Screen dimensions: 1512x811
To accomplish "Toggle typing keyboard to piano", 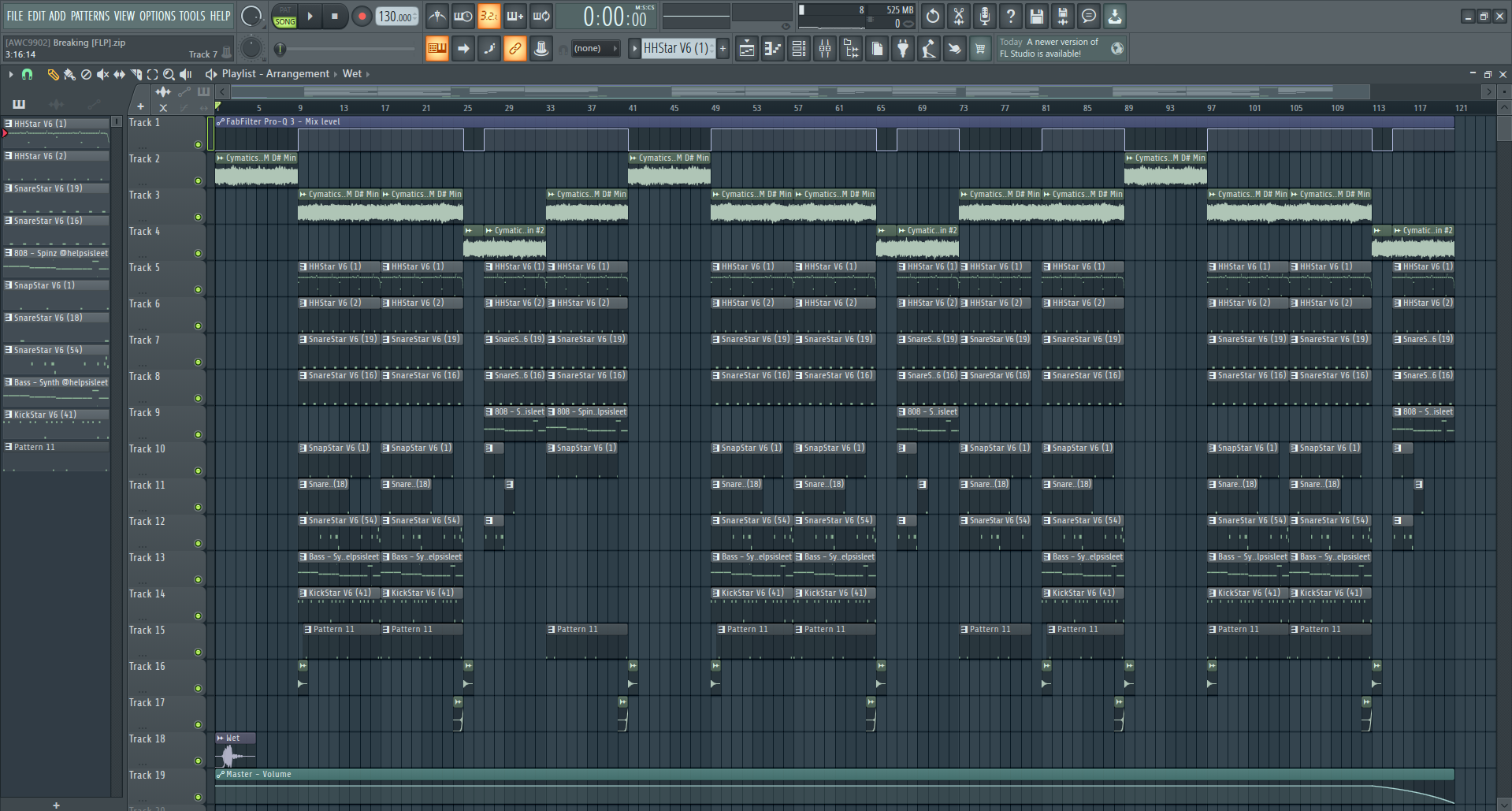I will pos(437,49).
